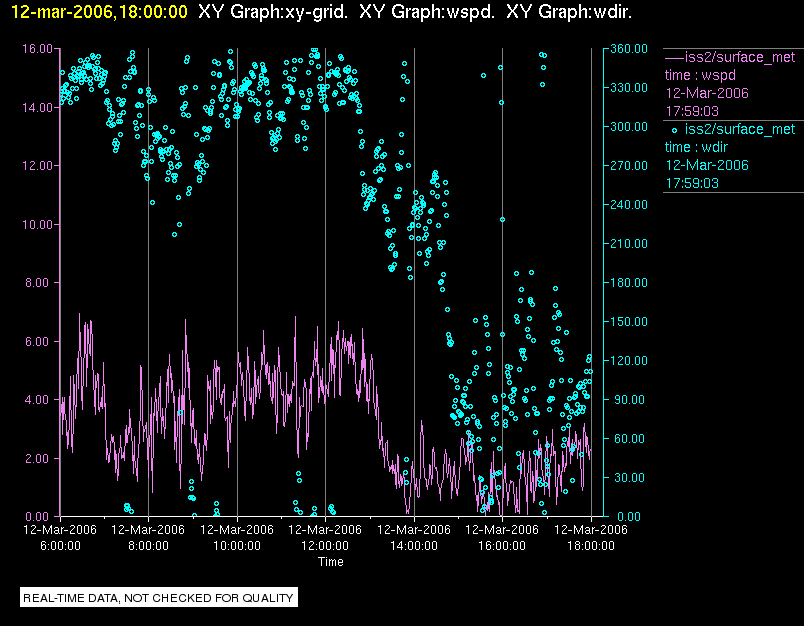Click the 6:00:00 x-axis tick label
Viewport: 804px width, 626px height.
click(60, 546)
